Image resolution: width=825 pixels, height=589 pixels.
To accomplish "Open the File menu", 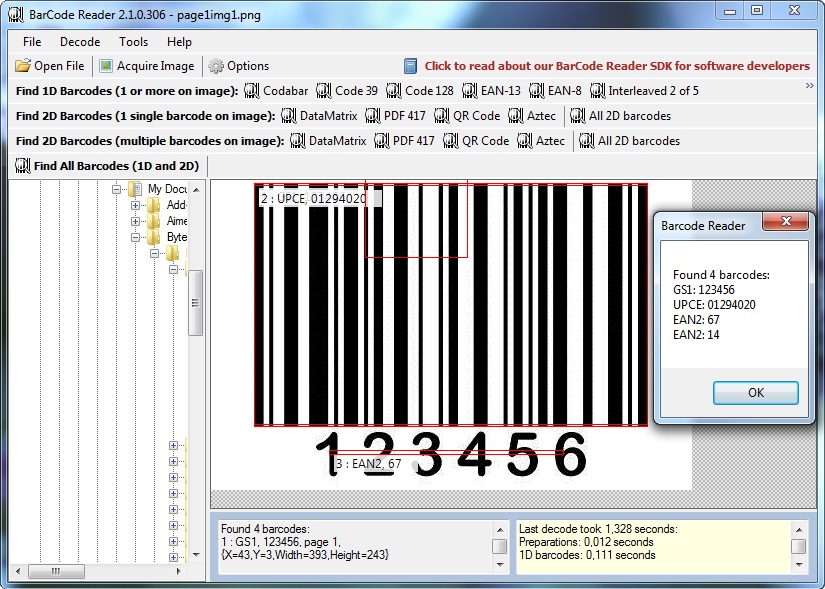I will click(x=32, y=42).
